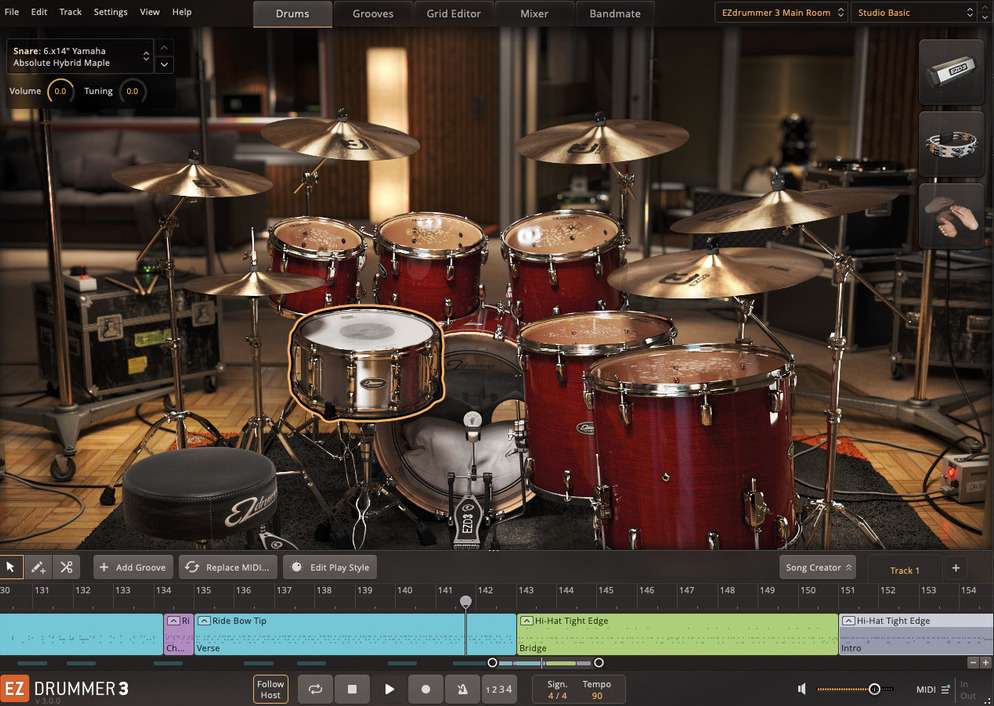Enable Follow Host mode
This screenshot has width=994, height=706.
(270, 689)
